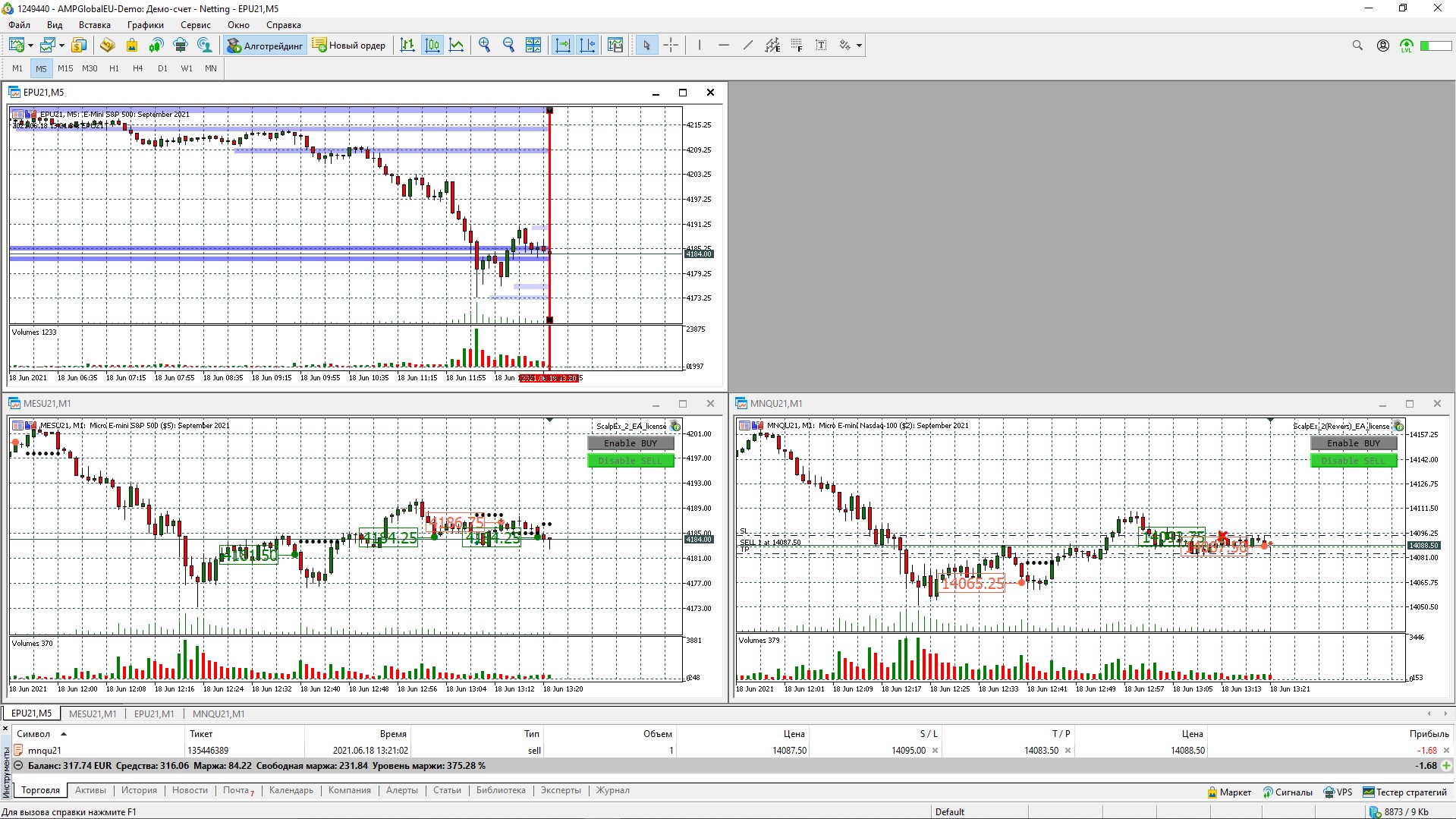Open the graphic objects shapes icon

pos(845,46)
